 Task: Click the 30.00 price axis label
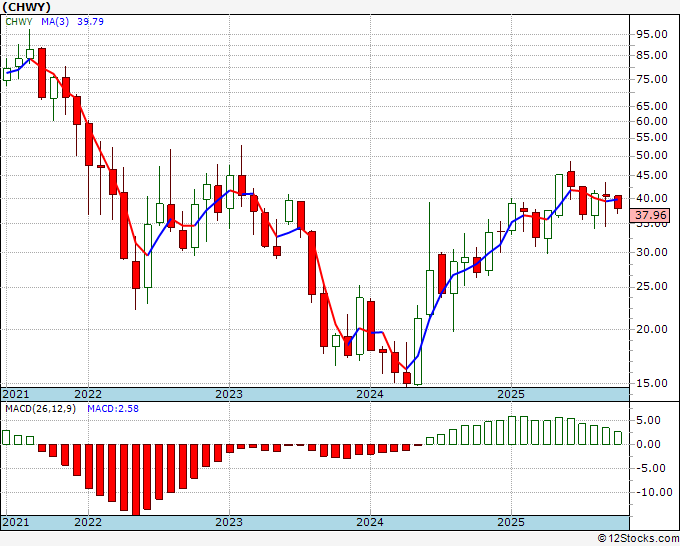(651, 252)
